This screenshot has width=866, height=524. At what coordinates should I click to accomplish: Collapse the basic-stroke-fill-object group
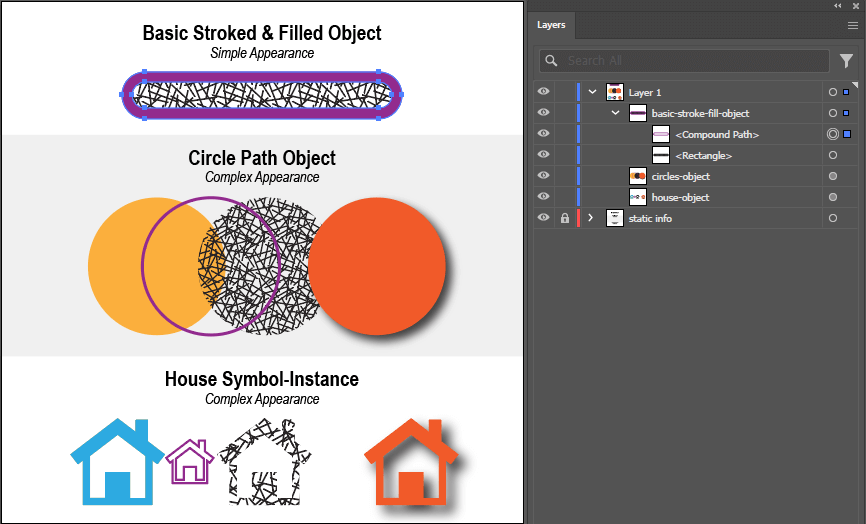(616, 113)
